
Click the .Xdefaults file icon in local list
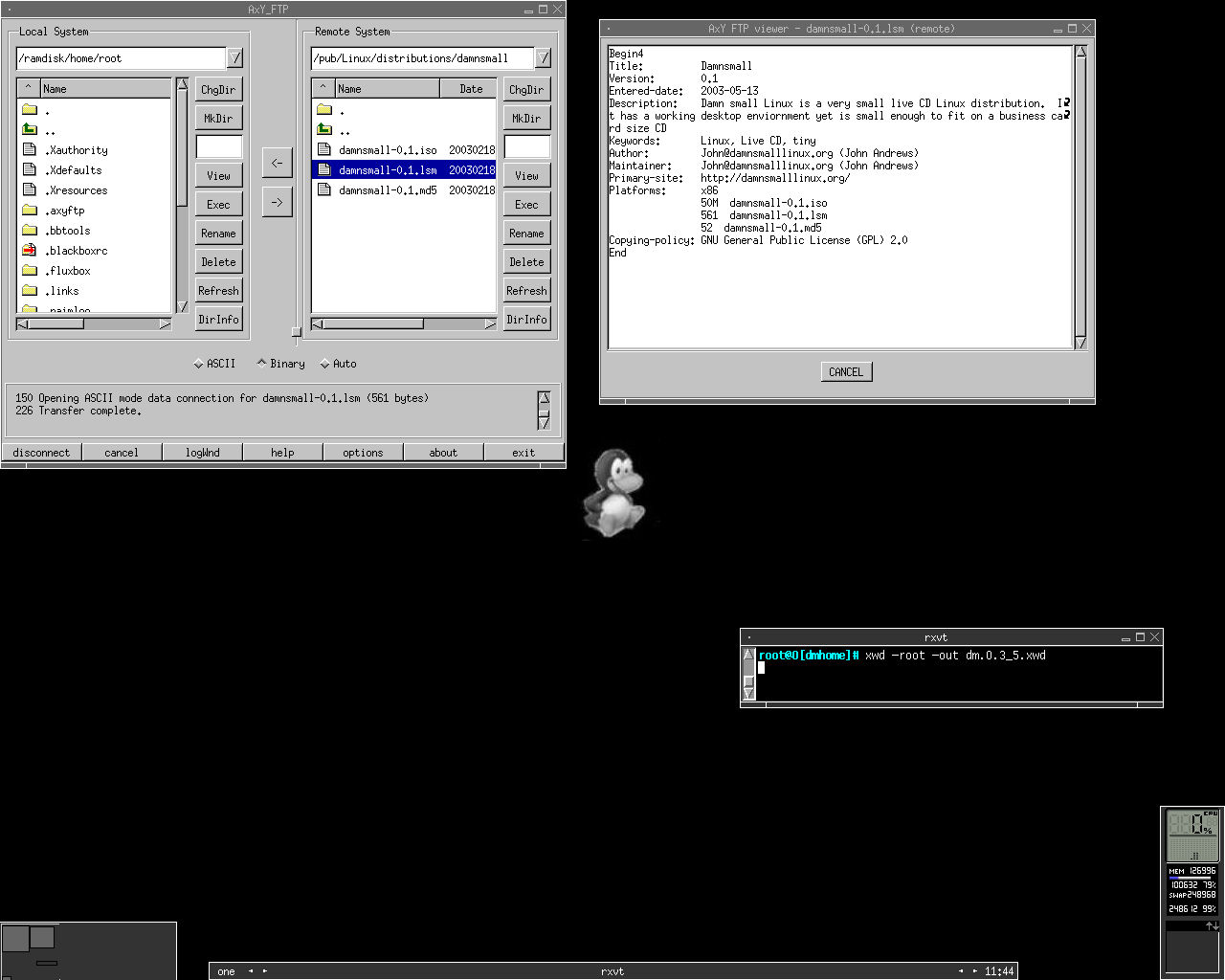[x=30, y=169]
